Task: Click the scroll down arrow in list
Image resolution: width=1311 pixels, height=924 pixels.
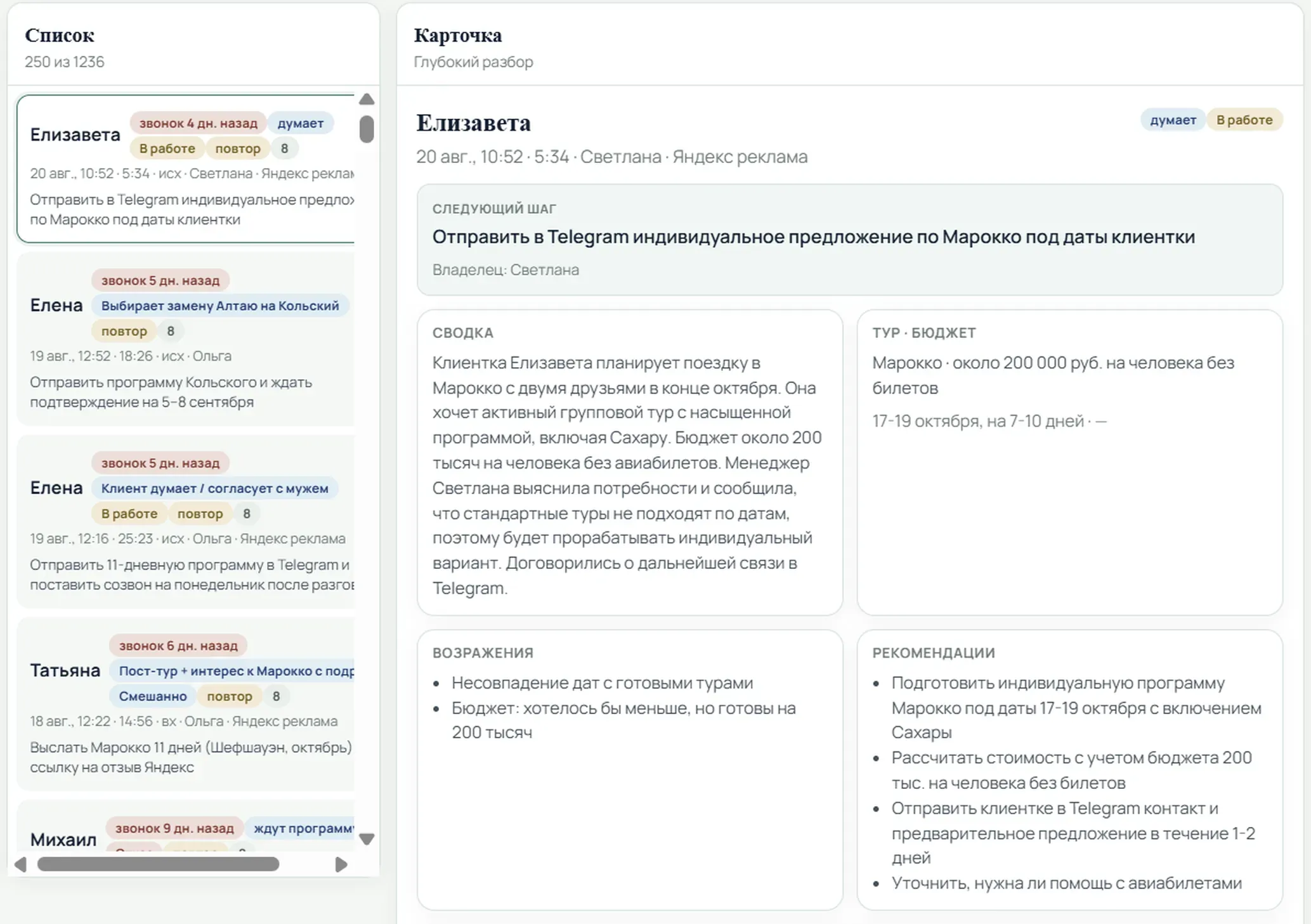Action: point(367,839)
